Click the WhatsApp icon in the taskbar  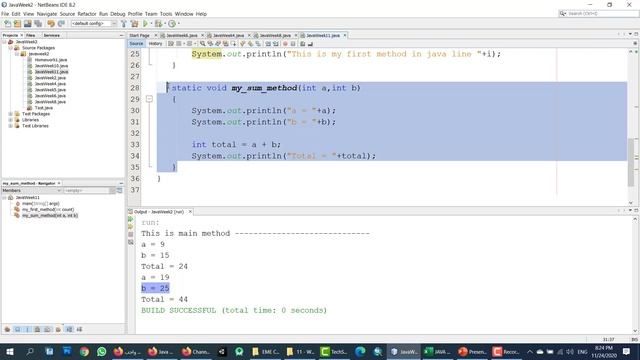click(x=102, y=351)
